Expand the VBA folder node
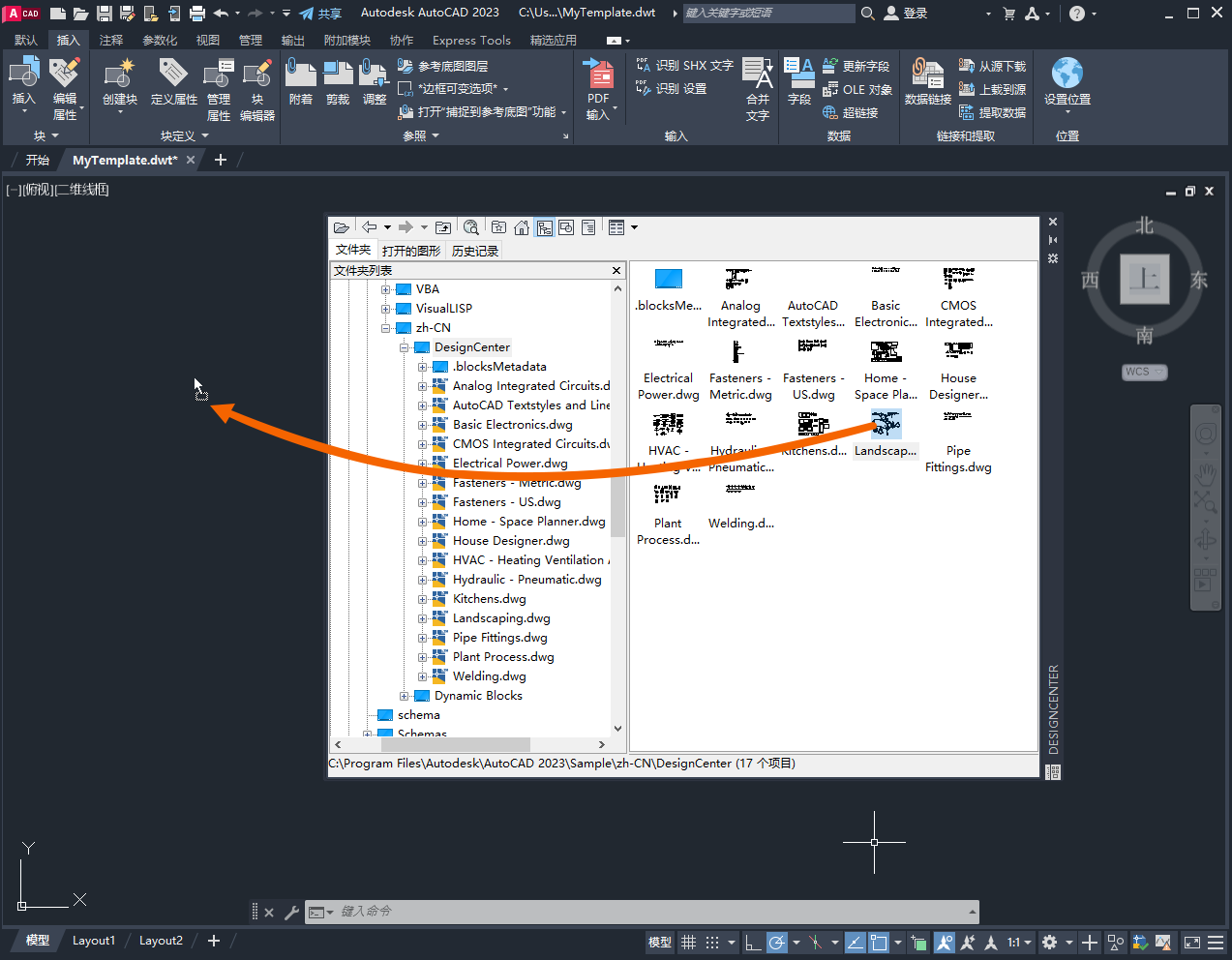 tap(385, 289)
